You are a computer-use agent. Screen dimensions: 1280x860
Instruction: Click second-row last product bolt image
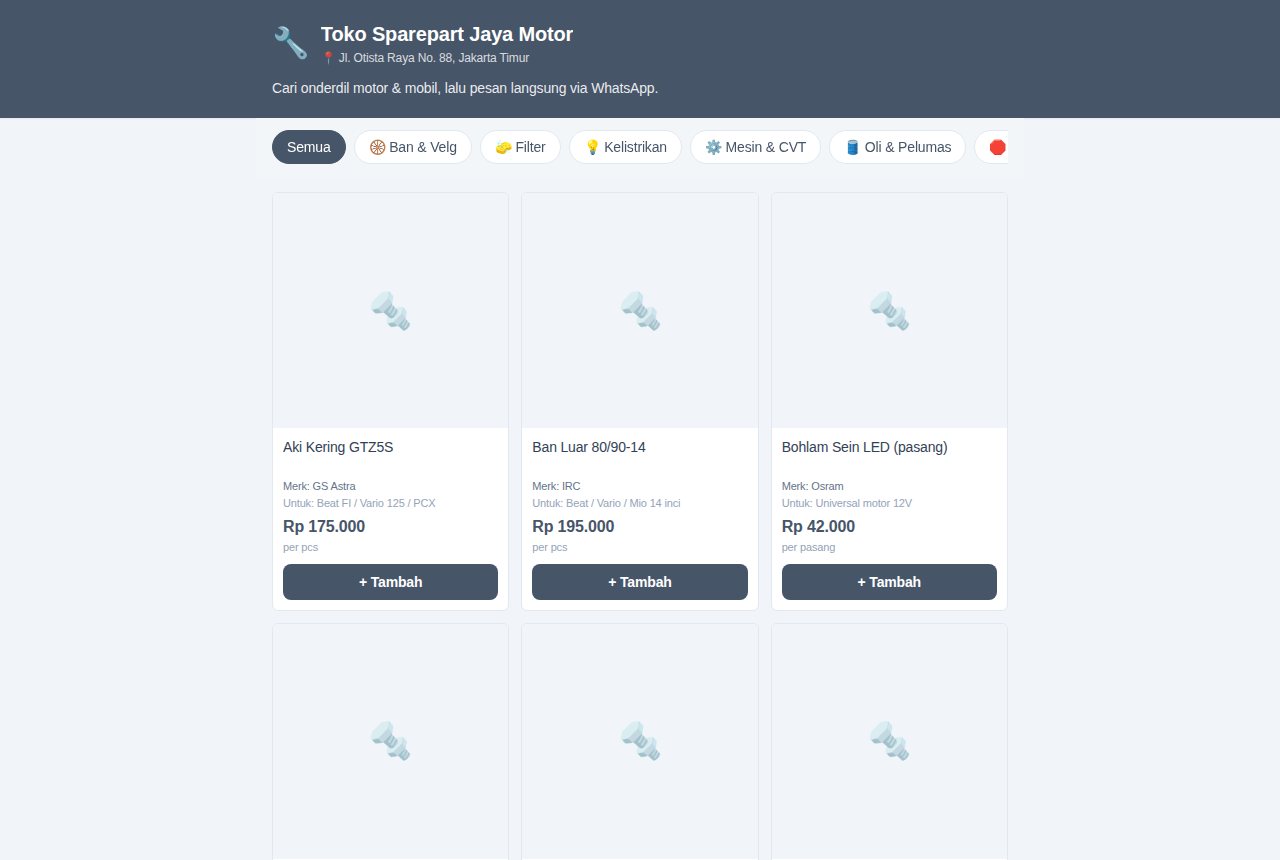(x=889, y=741)
